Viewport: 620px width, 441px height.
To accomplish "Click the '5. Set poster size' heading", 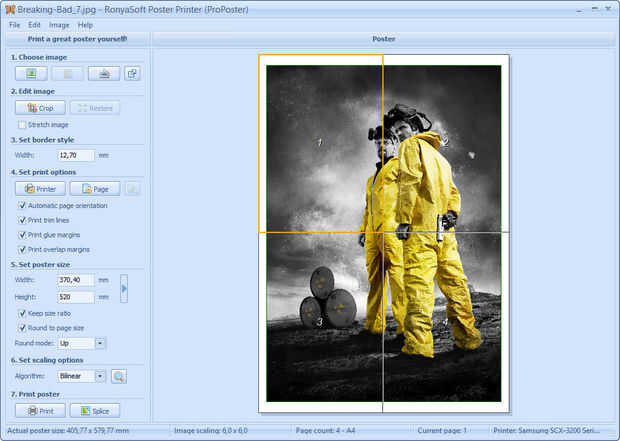I will coord(40,265).
